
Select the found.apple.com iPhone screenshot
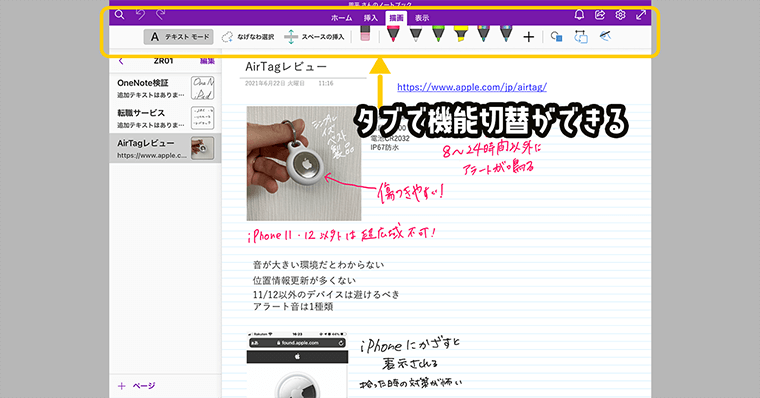297,365
